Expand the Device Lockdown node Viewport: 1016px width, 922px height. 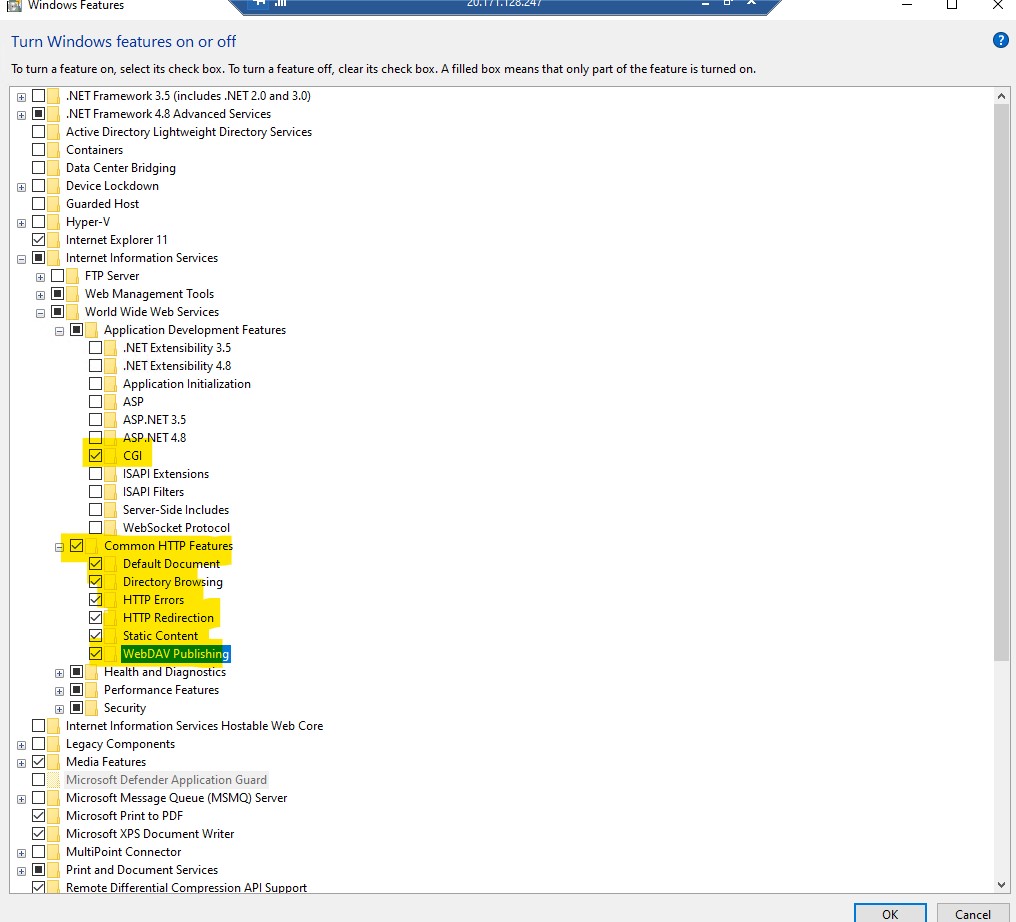click(21, 187)
